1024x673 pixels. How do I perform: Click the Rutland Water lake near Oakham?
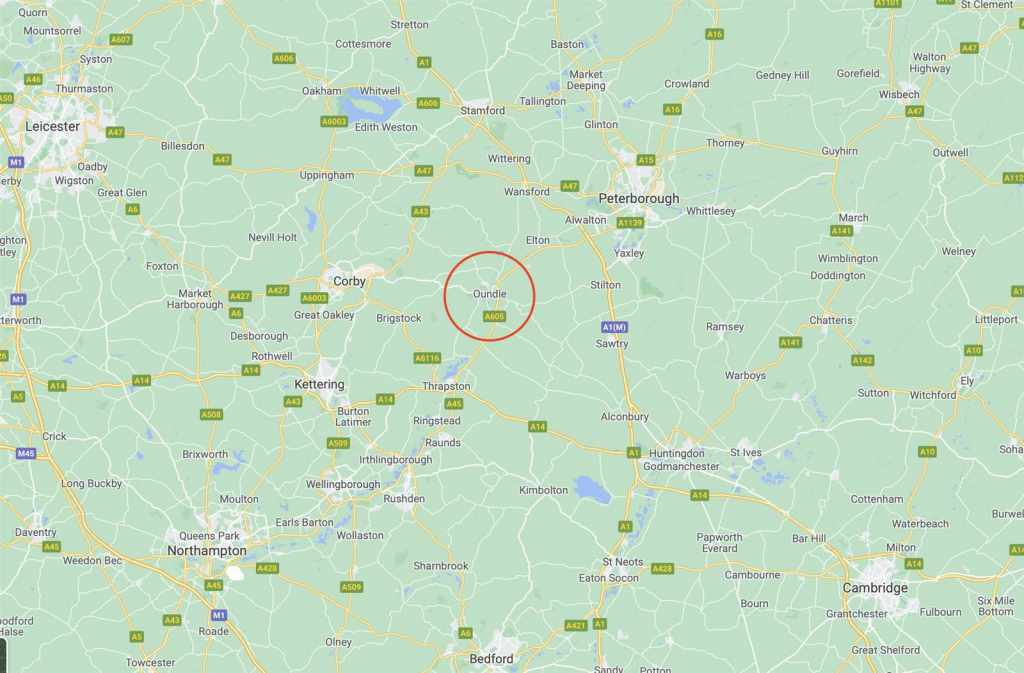372,106
